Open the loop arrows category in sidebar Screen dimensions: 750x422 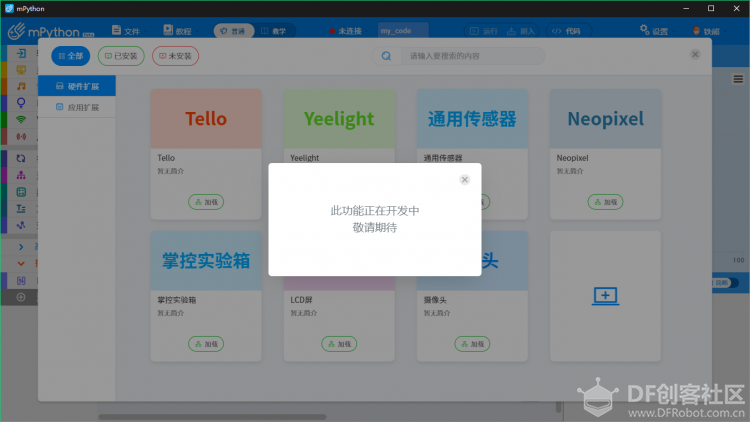pos(21,158)
